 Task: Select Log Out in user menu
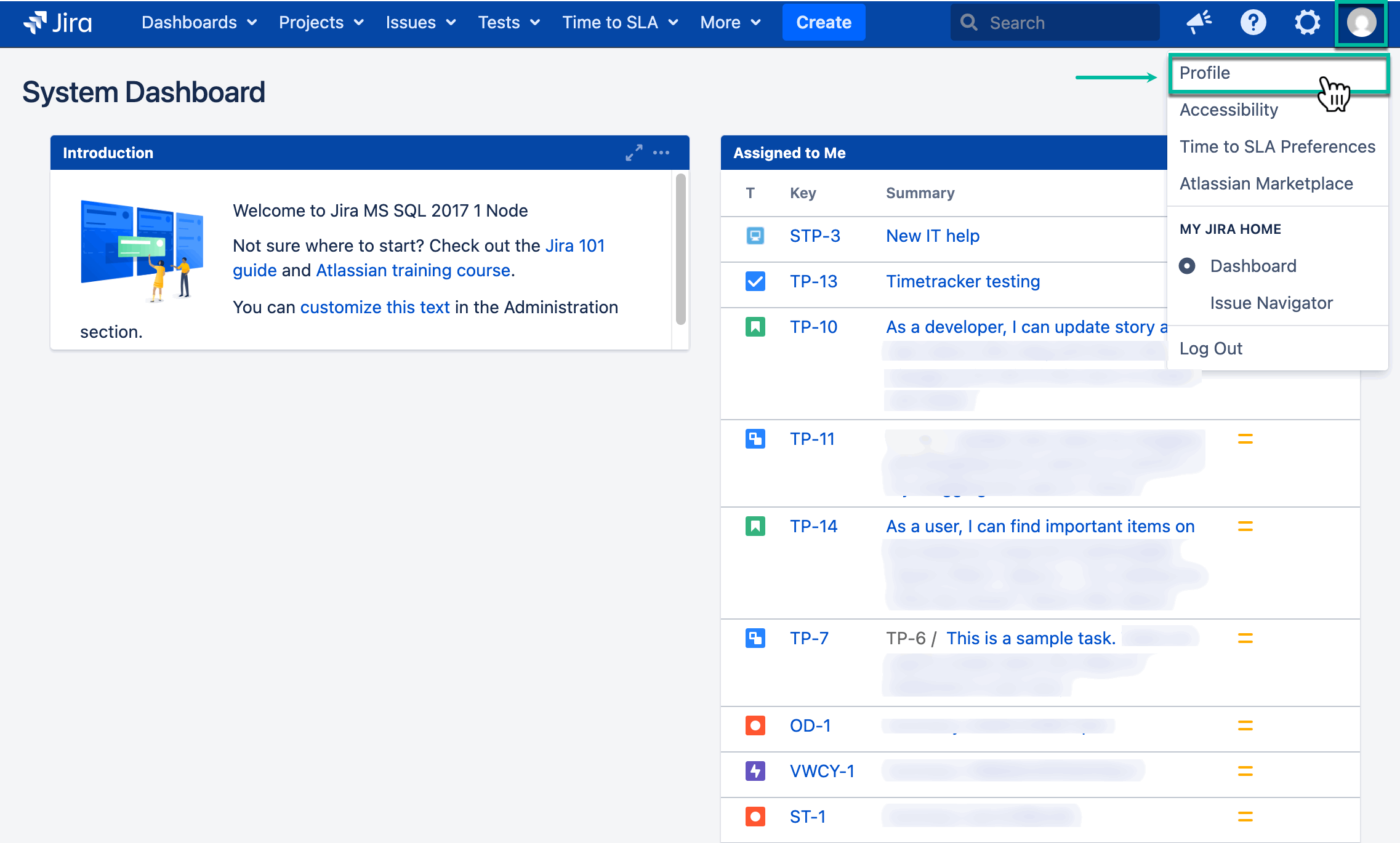tap(1210, 348)
